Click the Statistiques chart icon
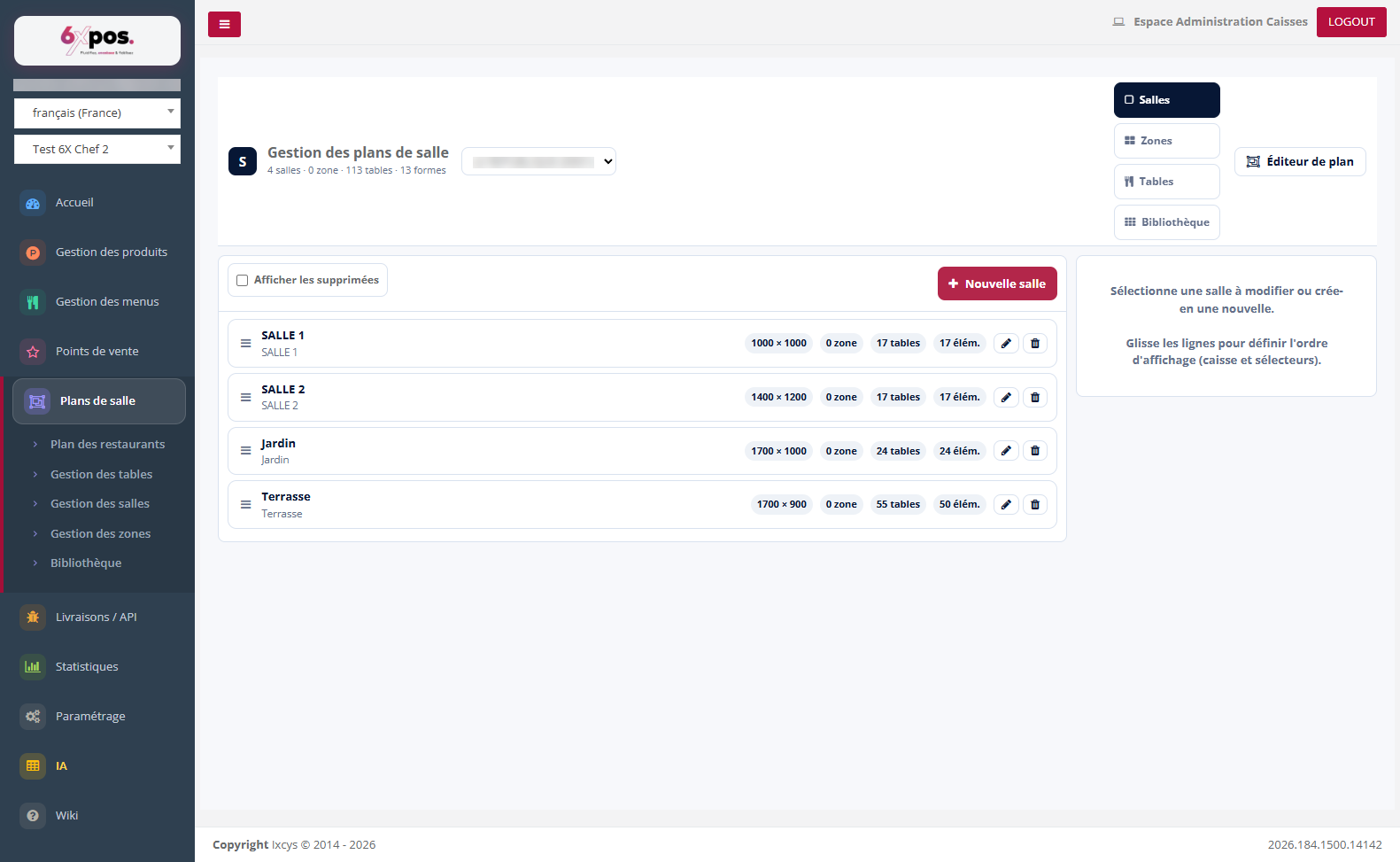The height and width of the screenshot is (862, 1400). coord(33,667)
